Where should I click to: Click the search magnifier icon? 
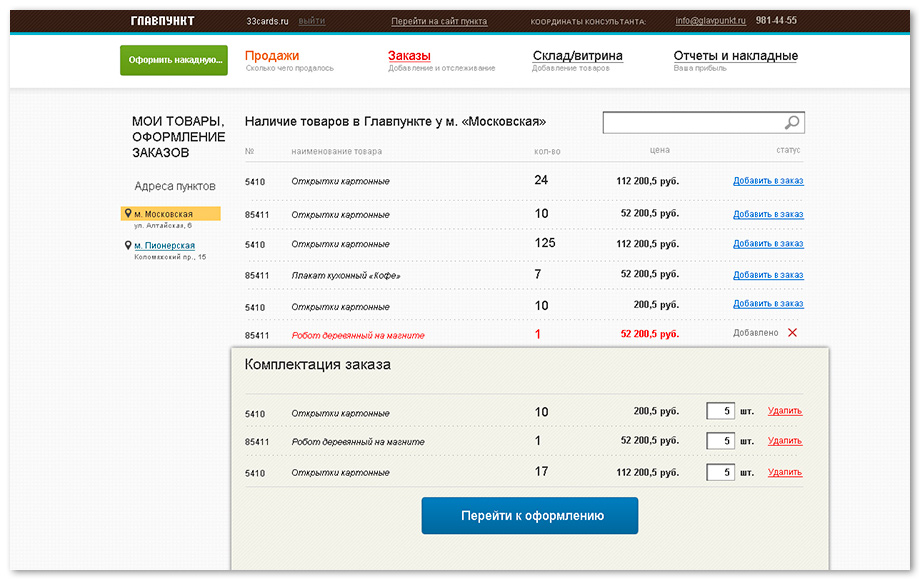(792, 122)
